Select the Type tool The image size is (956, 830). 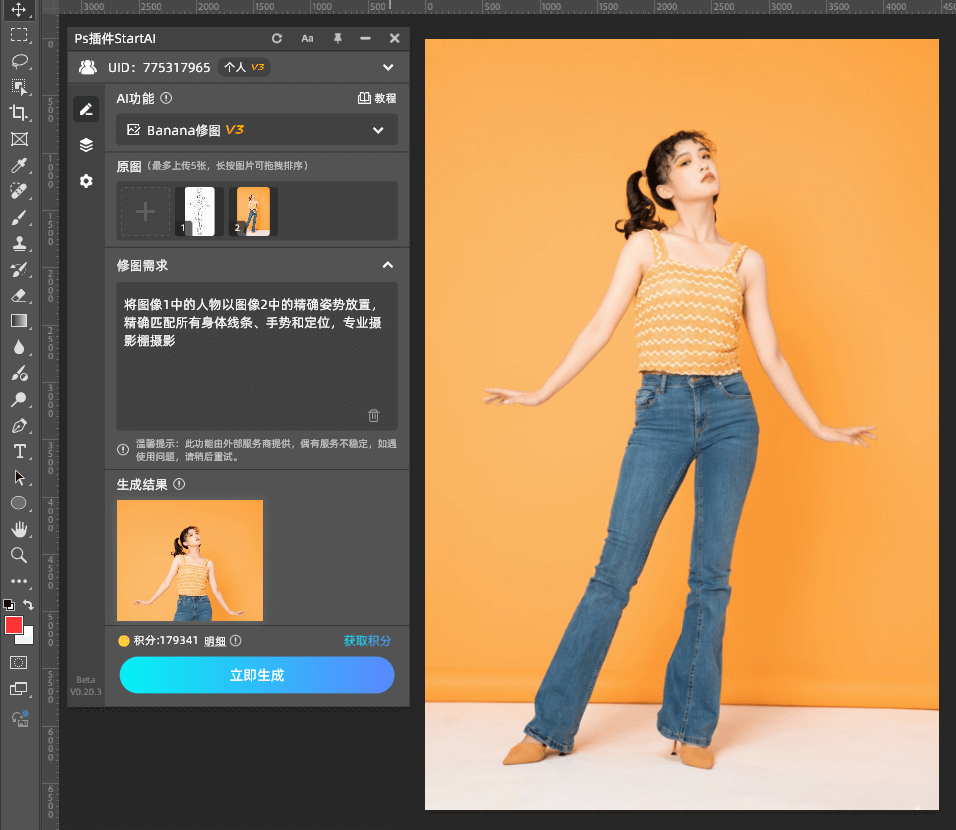point(19,451)
